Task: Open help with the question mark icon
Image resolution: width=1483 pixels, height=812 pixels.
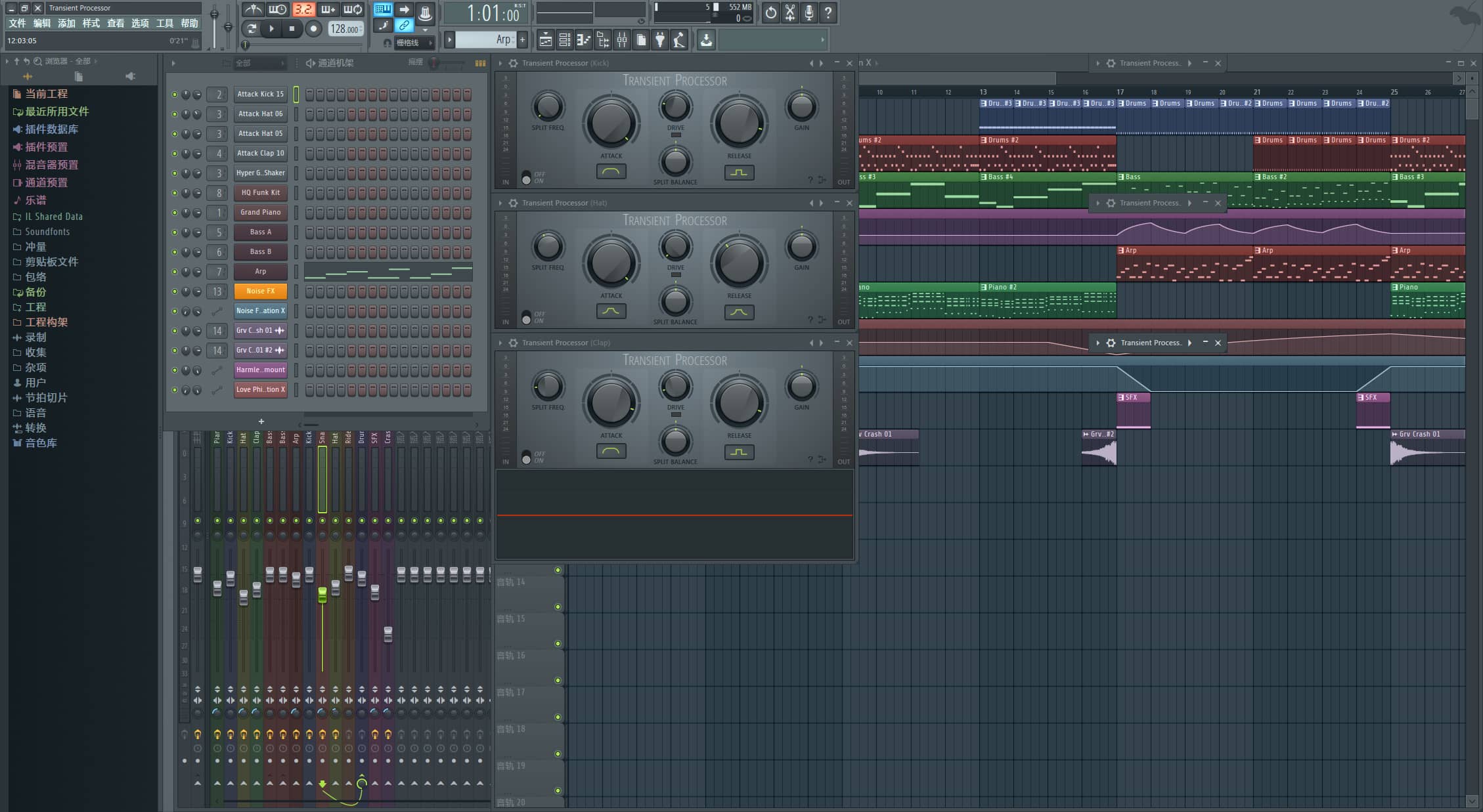Action: [x=828, y=12]
